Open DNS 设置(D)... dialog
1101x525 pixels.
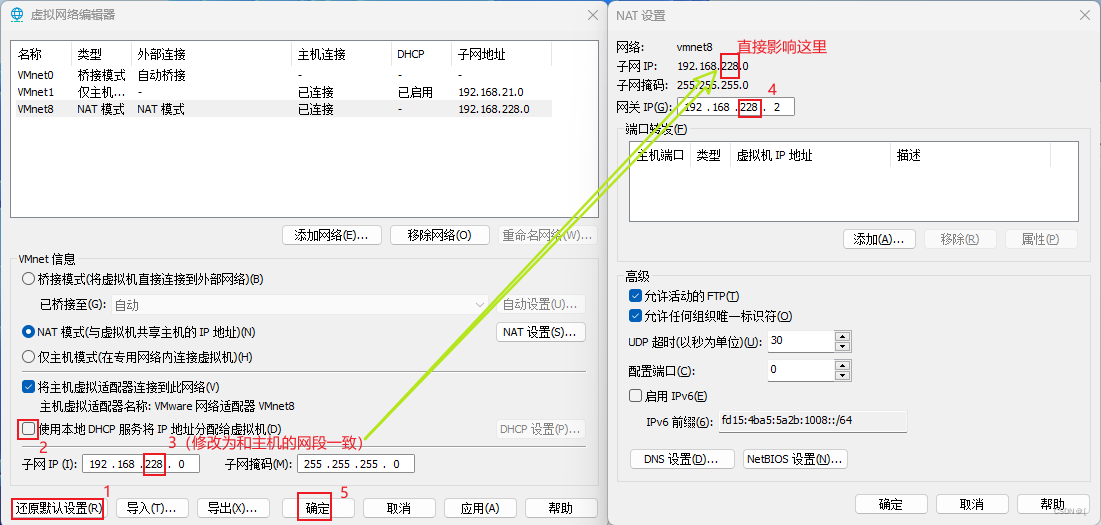683,459
